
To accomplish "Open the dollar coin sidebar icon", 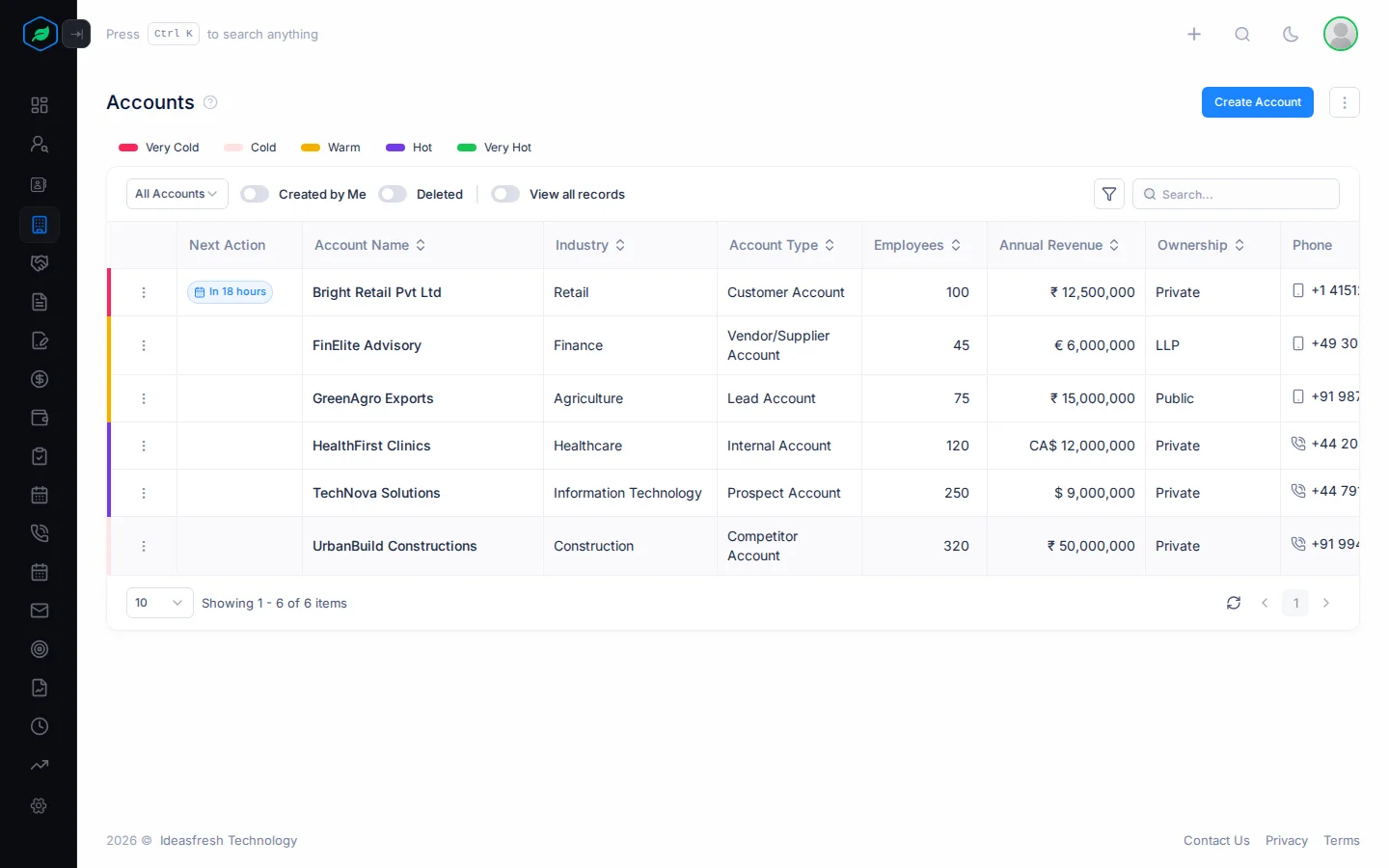I will point(40,379).
